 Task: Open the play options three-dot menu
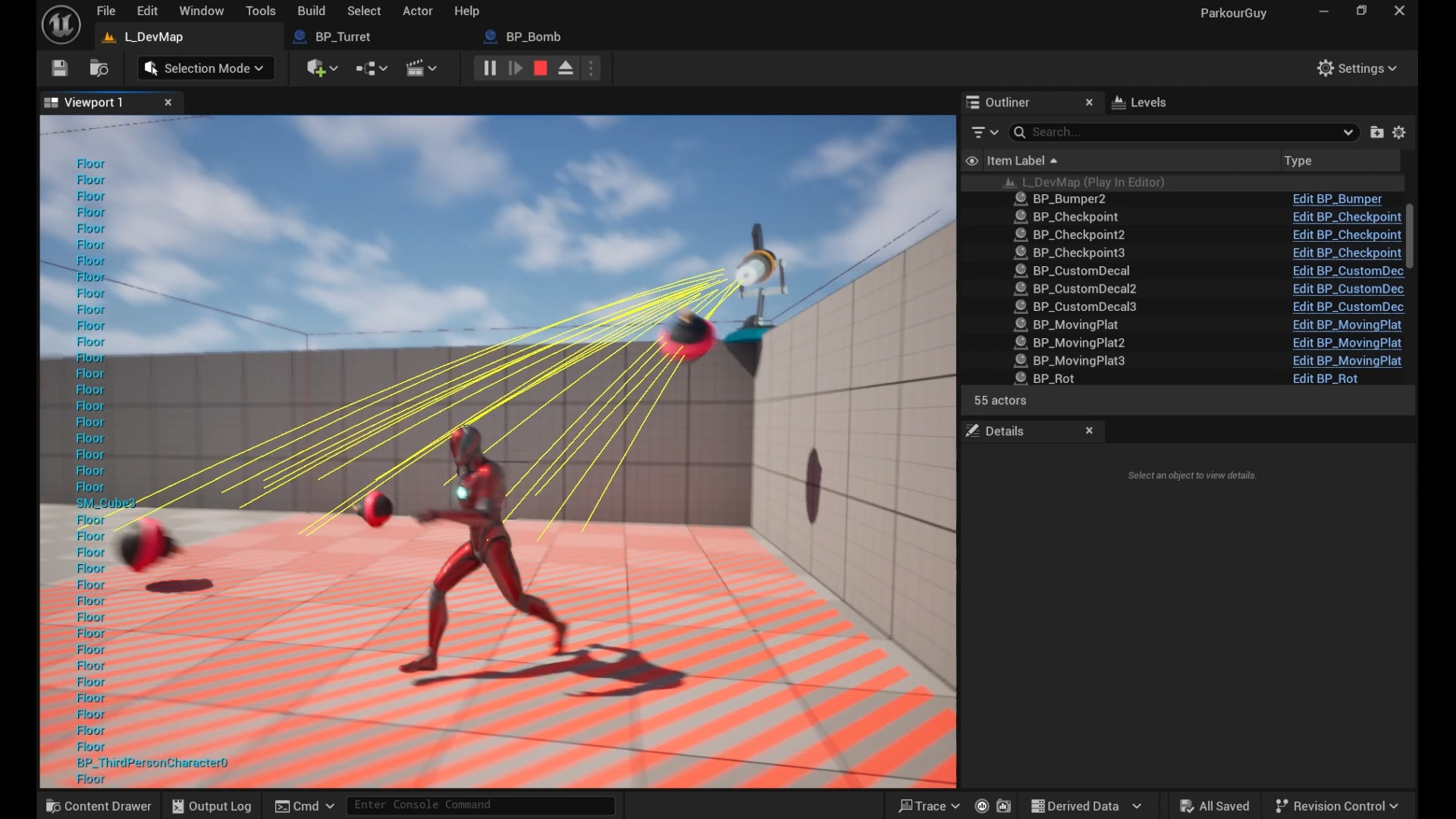591,68
